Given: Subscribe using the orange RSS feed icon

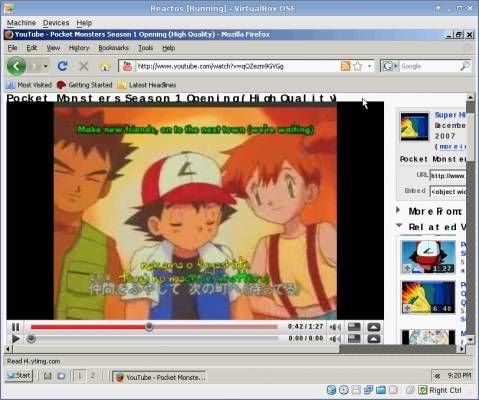Looking at the screenshot, I should click(345, 66).
